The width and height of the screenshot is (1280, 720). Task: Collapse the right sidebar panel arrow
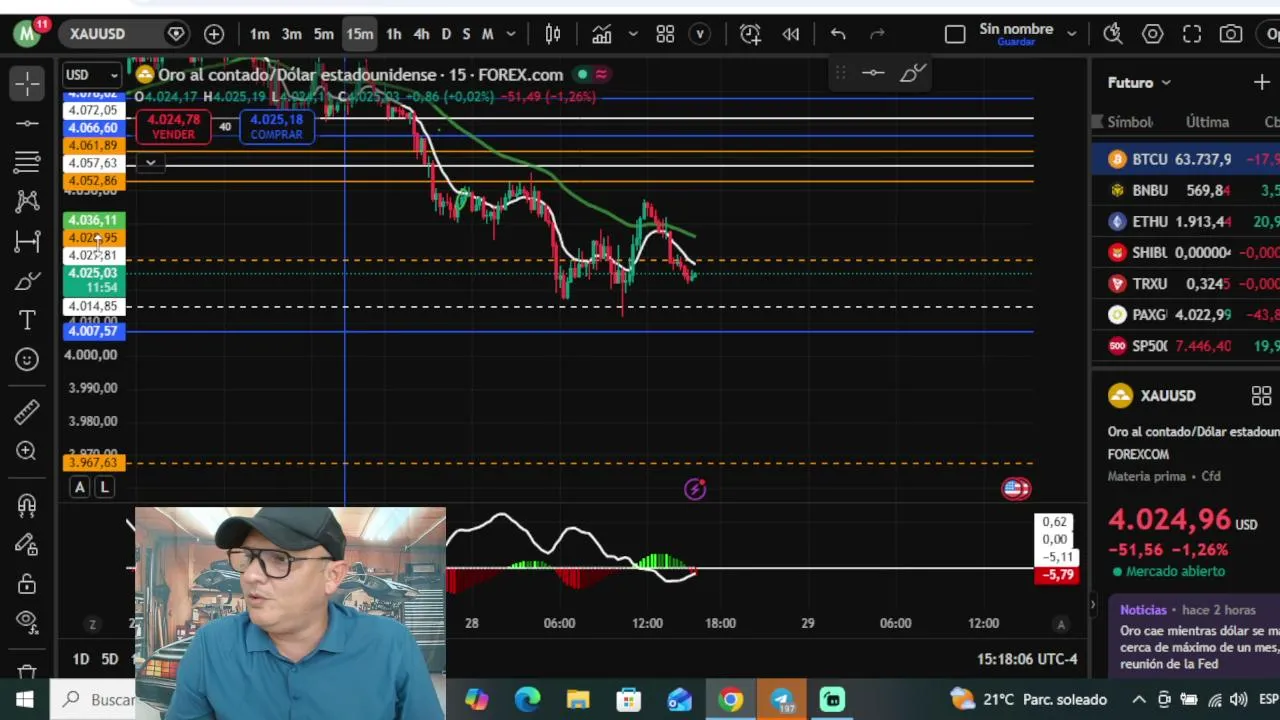[1092, 604]
